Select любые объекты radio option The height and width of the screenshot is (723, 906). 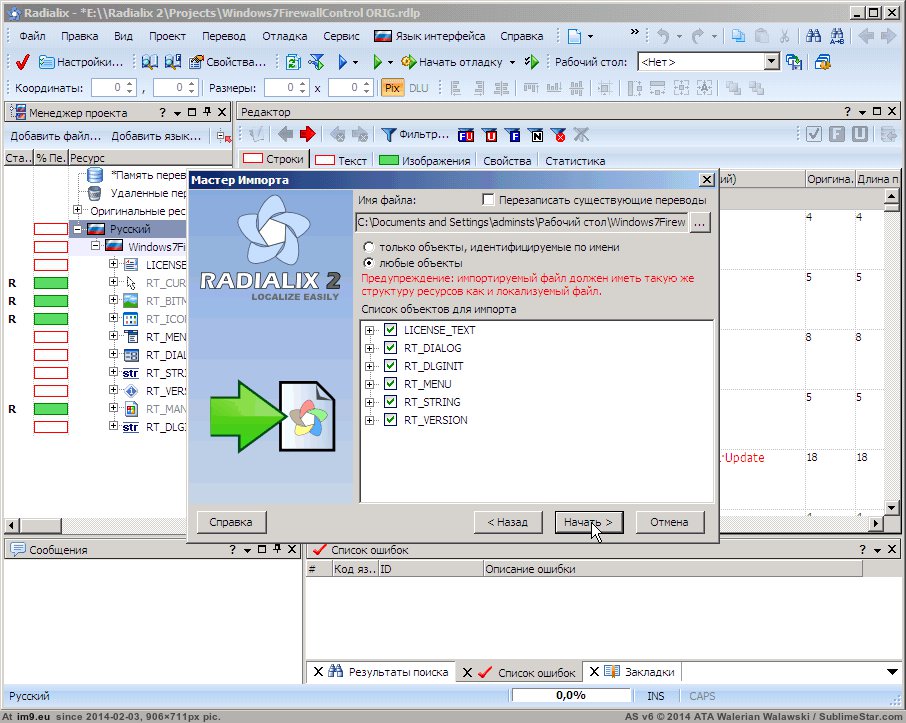click(368, 263)
